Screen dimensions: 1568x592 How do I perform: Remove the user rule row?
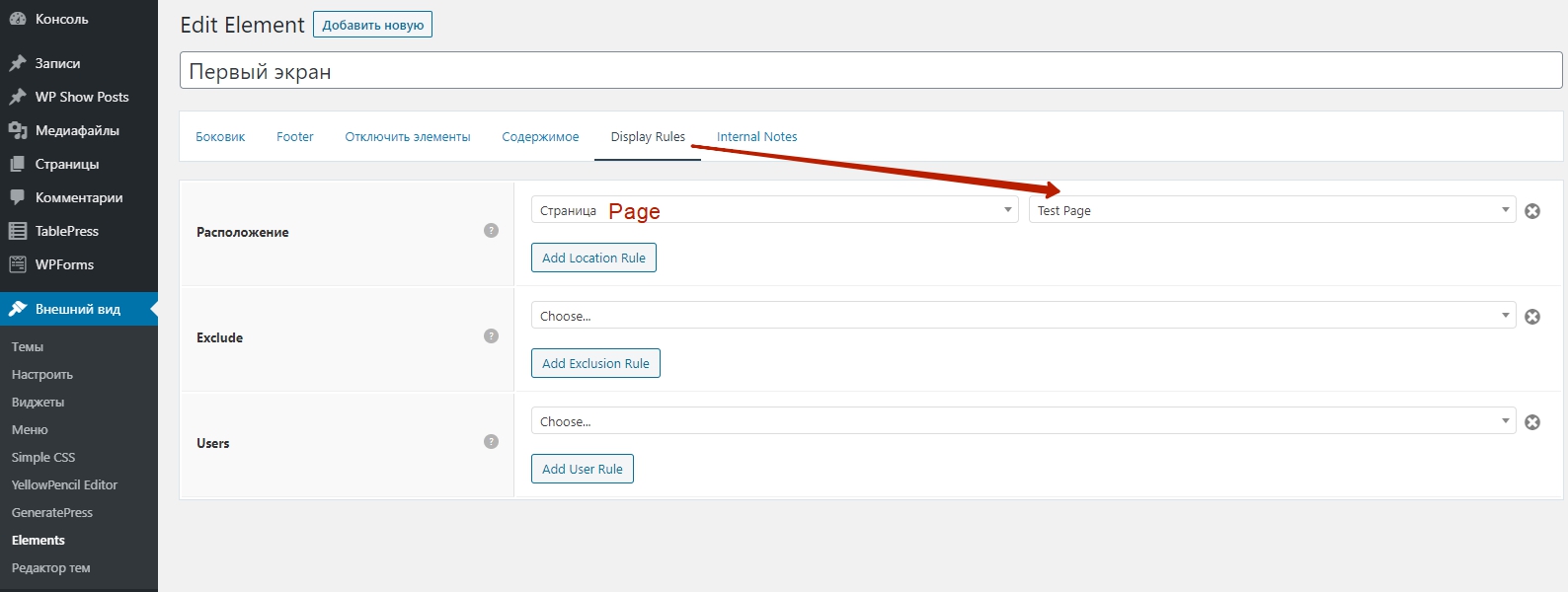pyautogui.click(x=1532, y=422)
